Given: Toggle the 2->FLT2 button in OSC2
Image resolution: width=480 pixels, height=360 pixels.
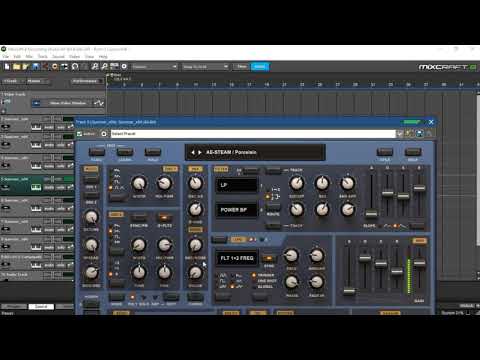Looking at the screenshot, I should (164, 218).
